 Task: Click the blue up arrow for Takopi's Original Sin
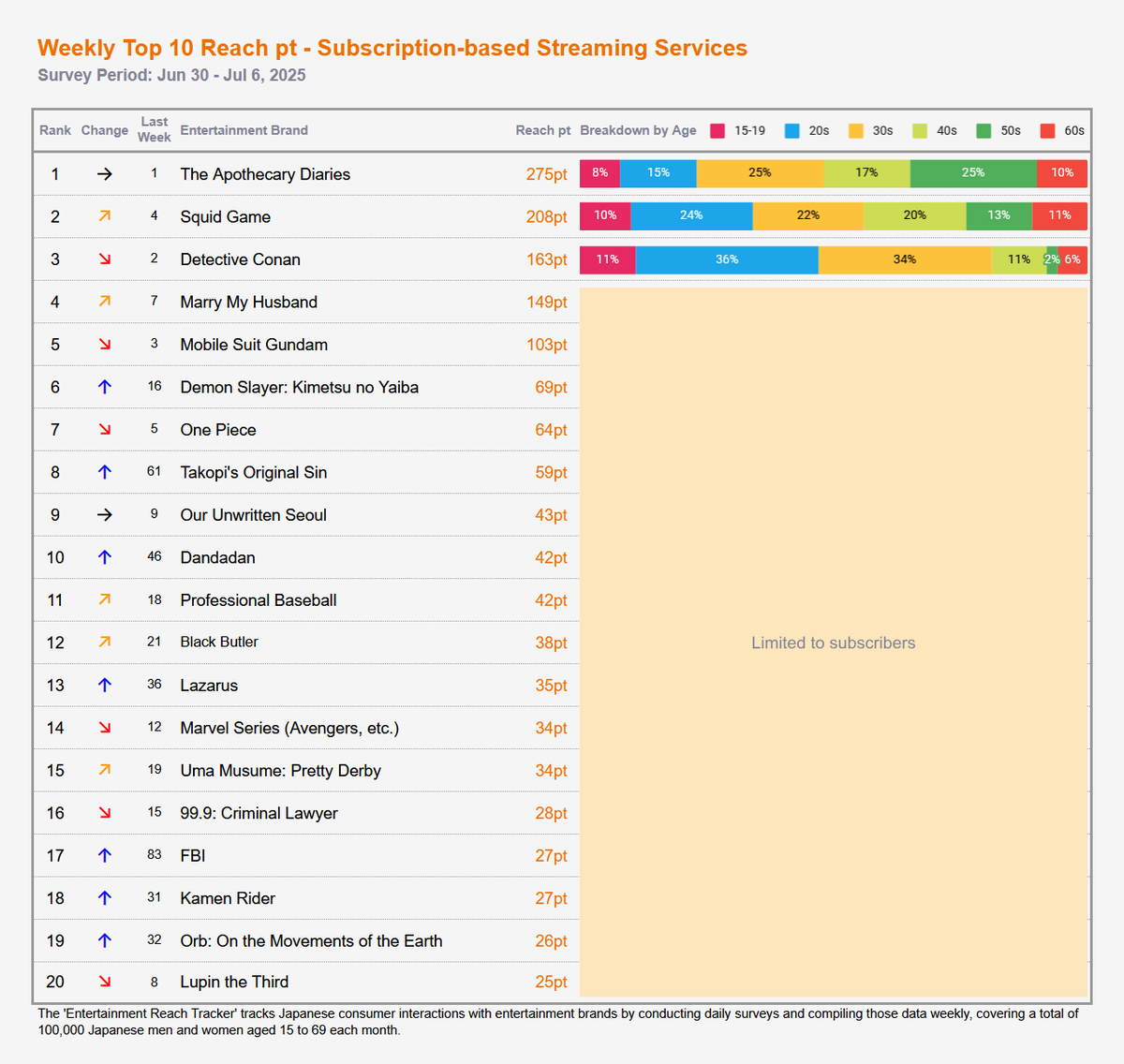click(105, 472)
